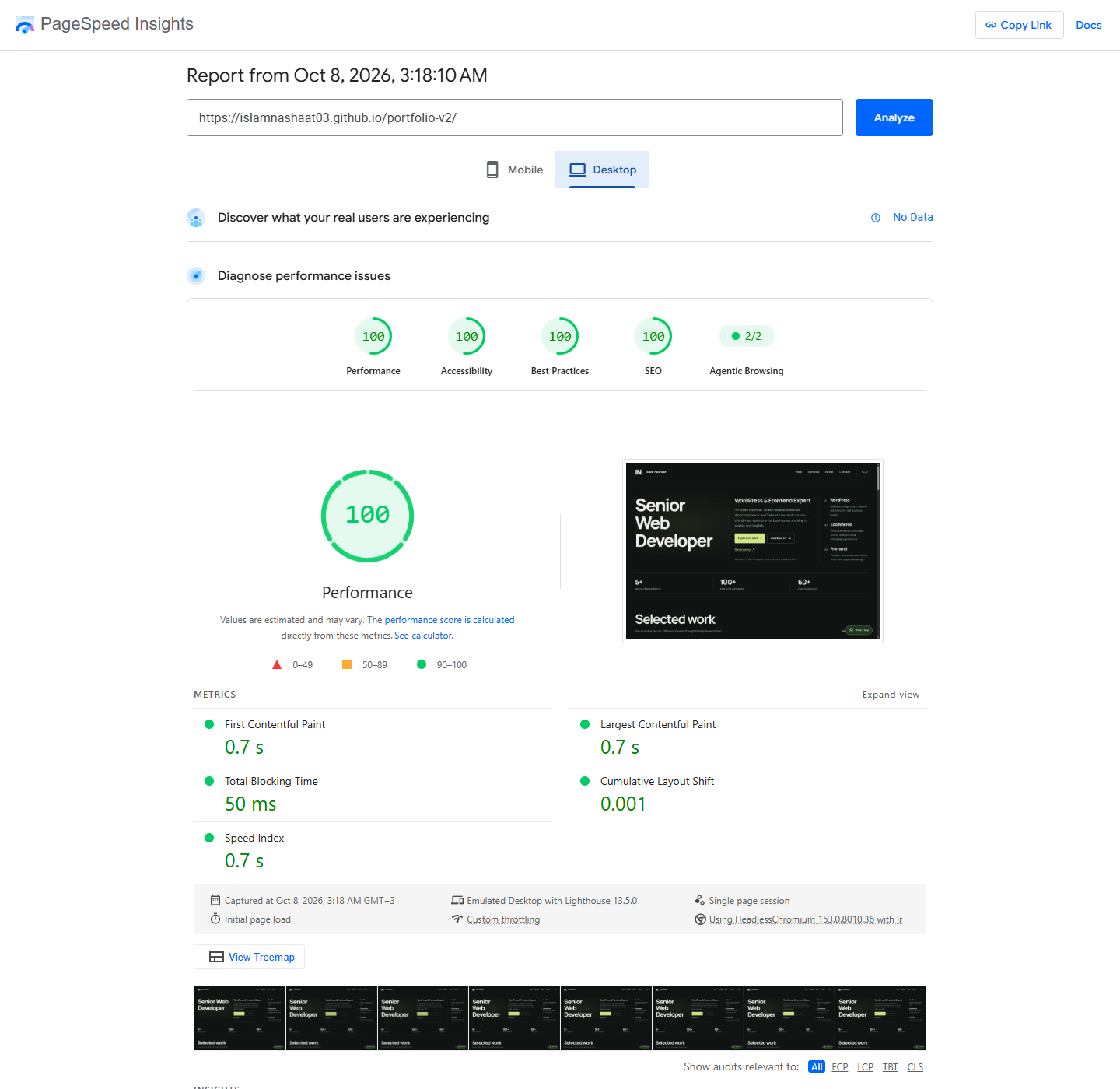Click the Diagnose performance issues icon

tap(196, 276)
